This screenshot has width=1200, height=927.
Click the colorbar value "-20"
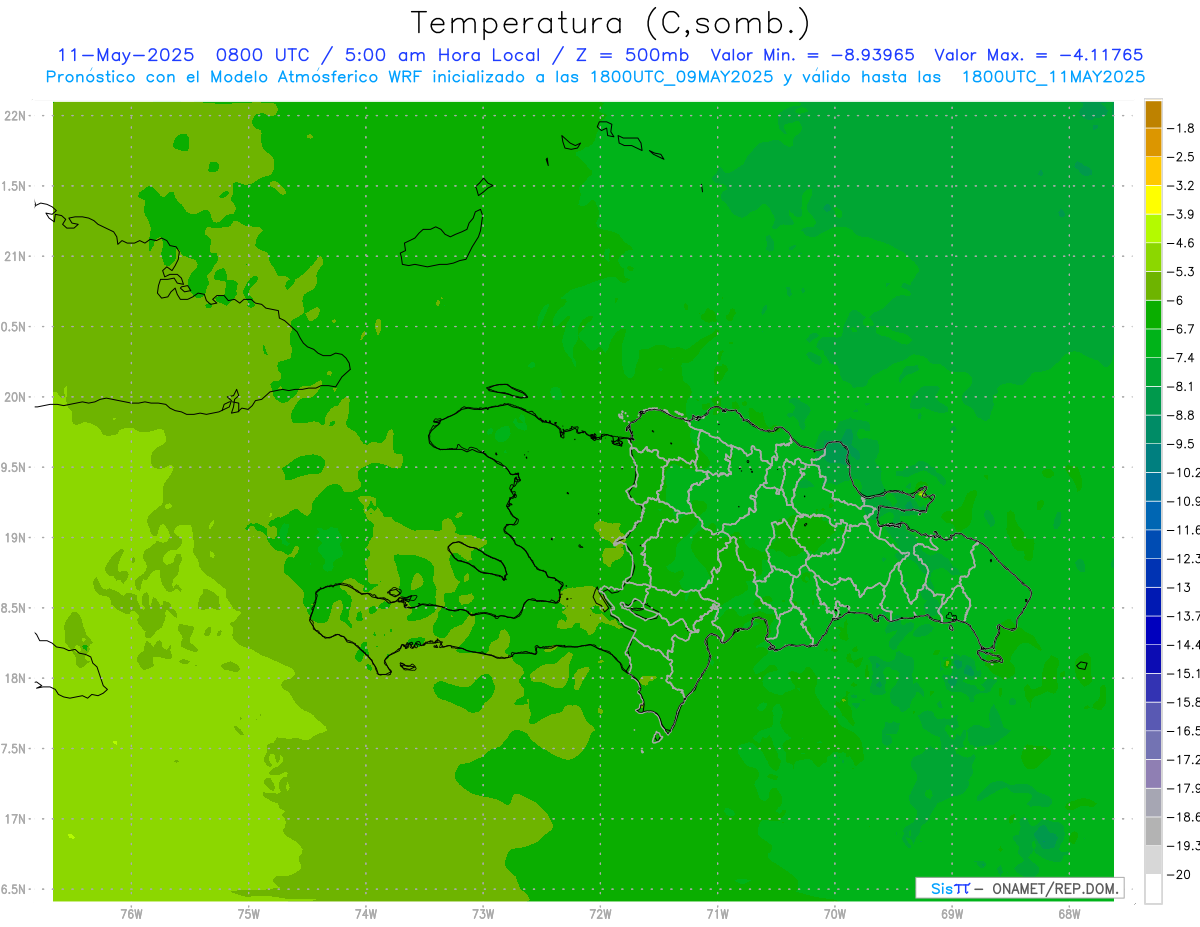point(1180,874)
